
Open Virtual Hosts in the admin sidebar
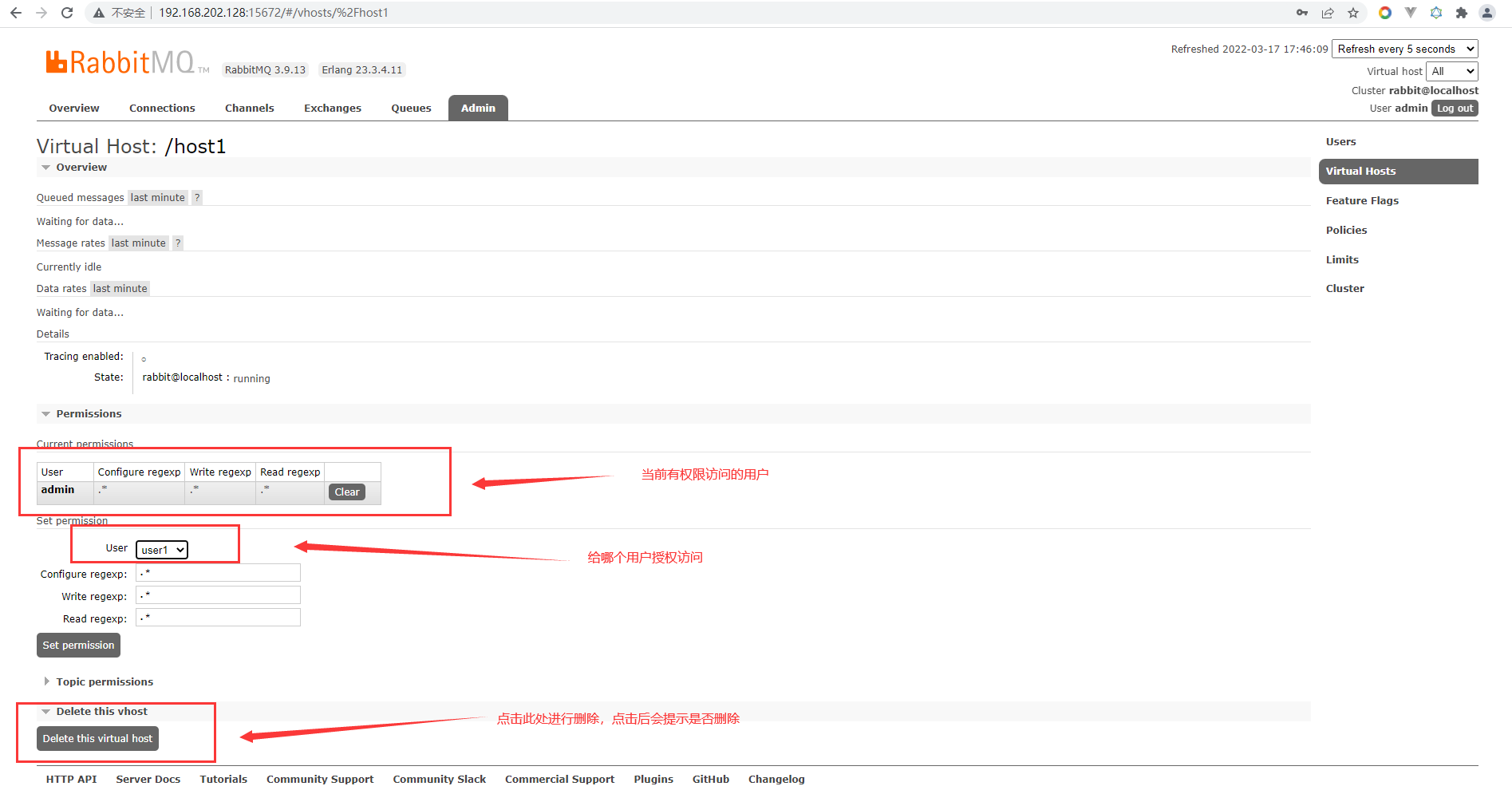[1398, 172]
